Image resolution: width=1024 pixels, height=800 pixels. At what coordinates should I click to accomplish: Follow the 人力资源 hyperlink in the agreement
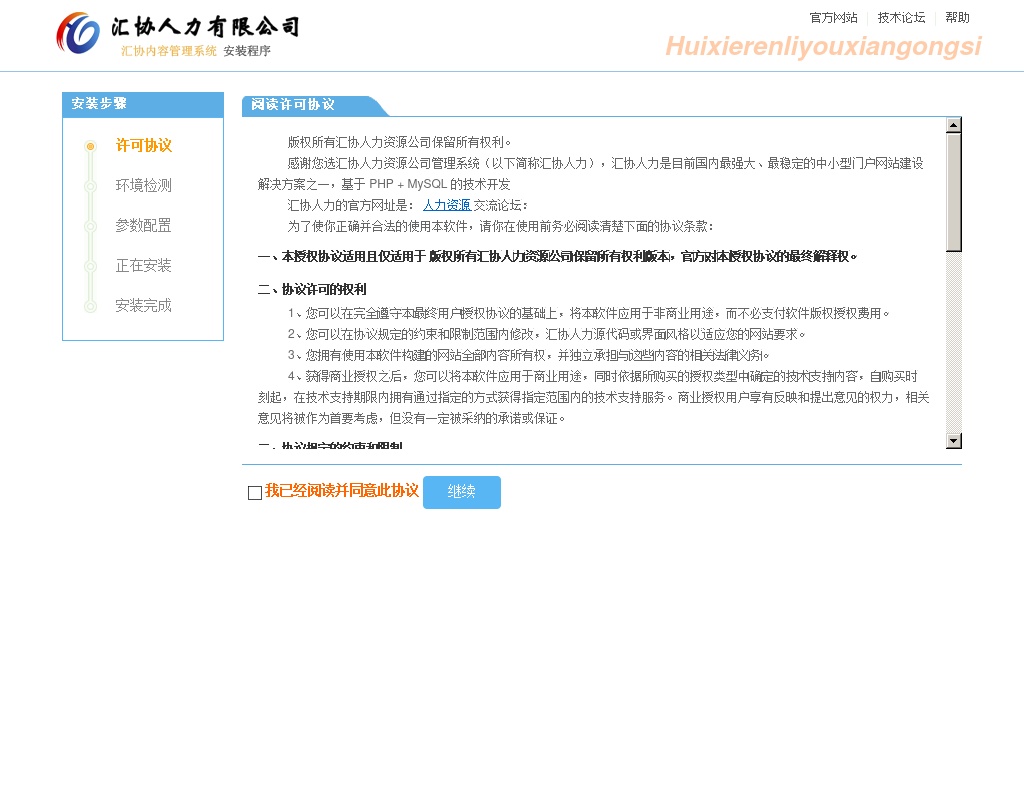coord(446,205)
